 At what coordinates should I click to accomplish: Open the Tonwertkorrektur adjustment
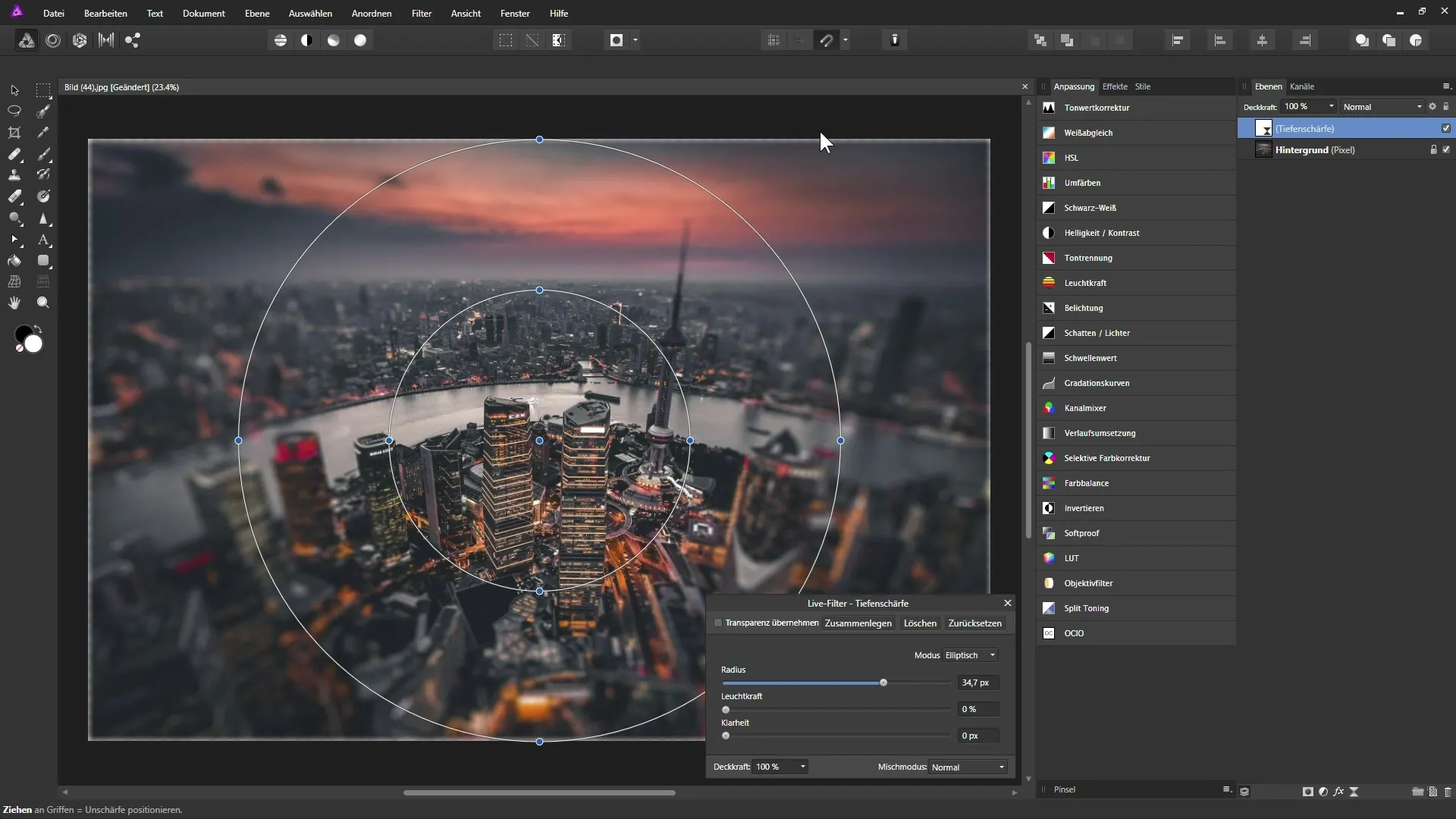coord(1136,108)
